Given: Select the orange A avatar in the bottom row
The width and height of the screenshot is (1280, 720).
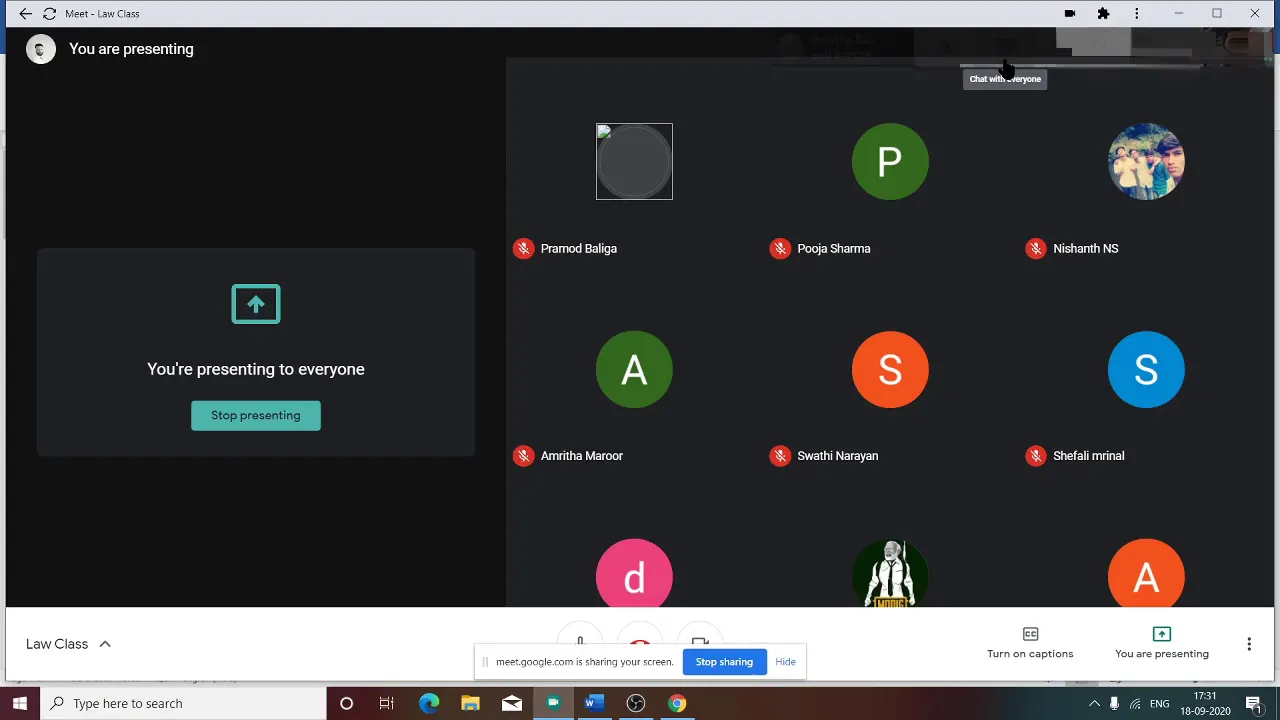Looking at the screenshot, I should click(x=1146, y=573).
